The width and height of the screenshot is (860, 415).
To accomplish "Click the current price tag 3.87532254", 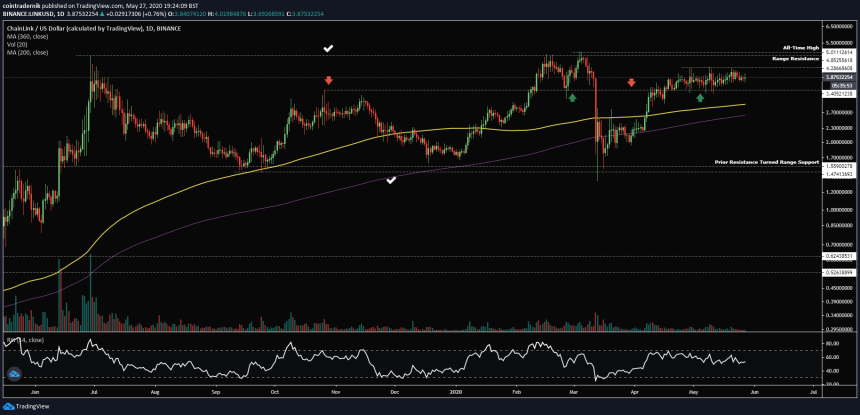I will pyautogui.click(x=838, y=76).
